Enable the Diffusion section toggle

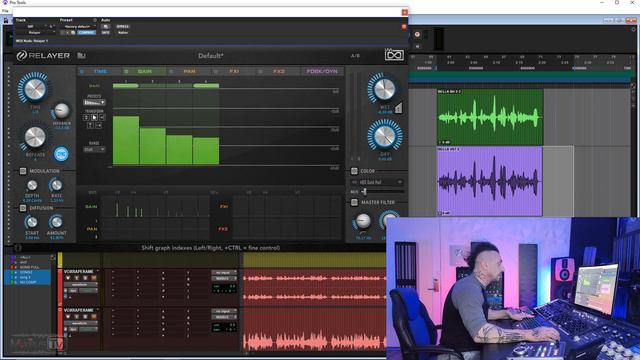23,208
